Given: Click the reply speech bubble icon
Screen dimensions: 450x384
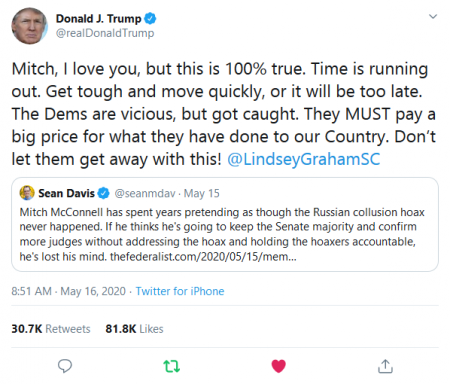Looking at the screenshot, I should (x=65, y=366).
